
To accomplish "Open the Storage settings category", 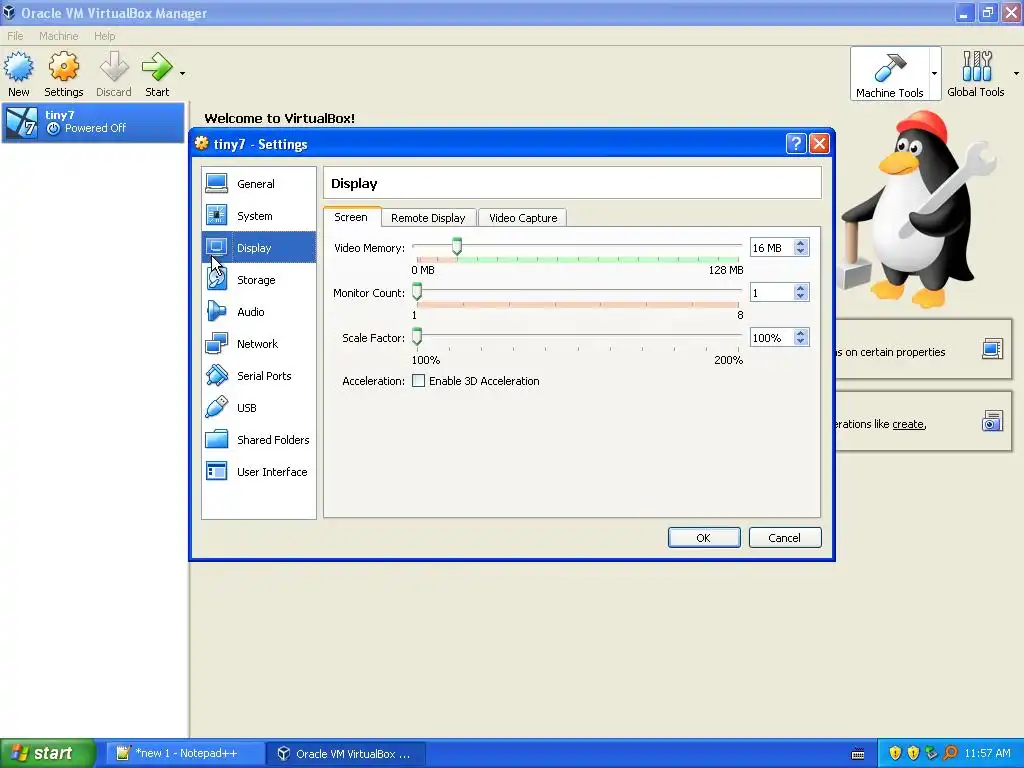I will coord(259,280).
